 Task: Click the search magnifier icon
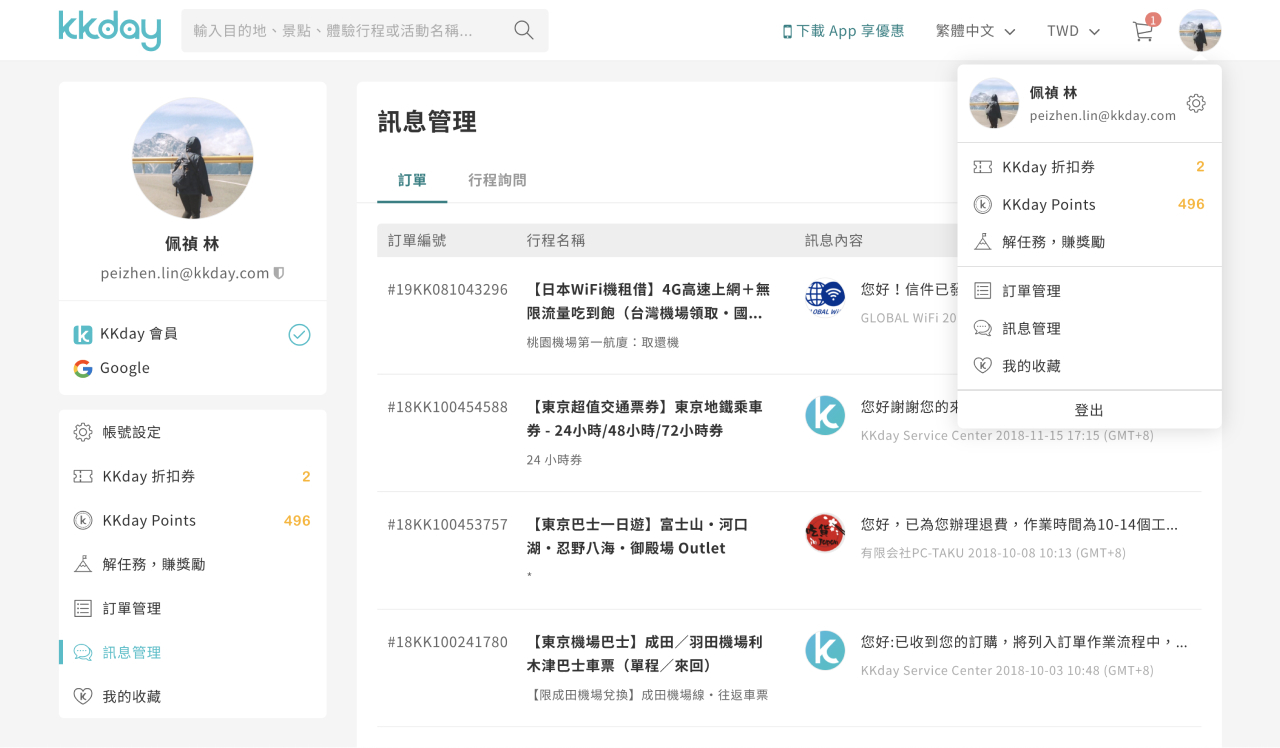click(524, 30)
